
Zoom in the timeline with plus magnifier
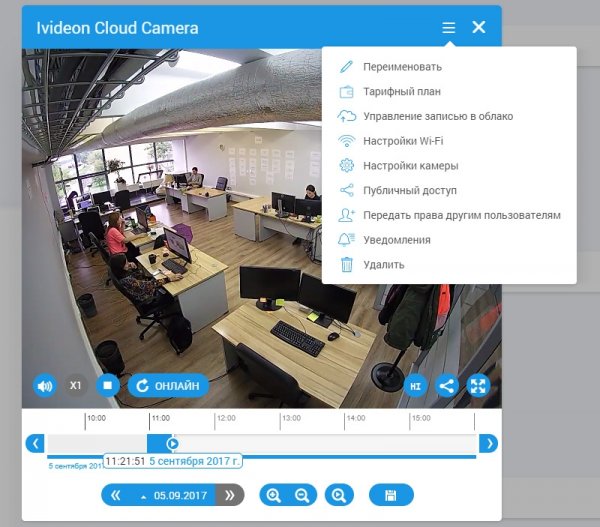[274, 495]
